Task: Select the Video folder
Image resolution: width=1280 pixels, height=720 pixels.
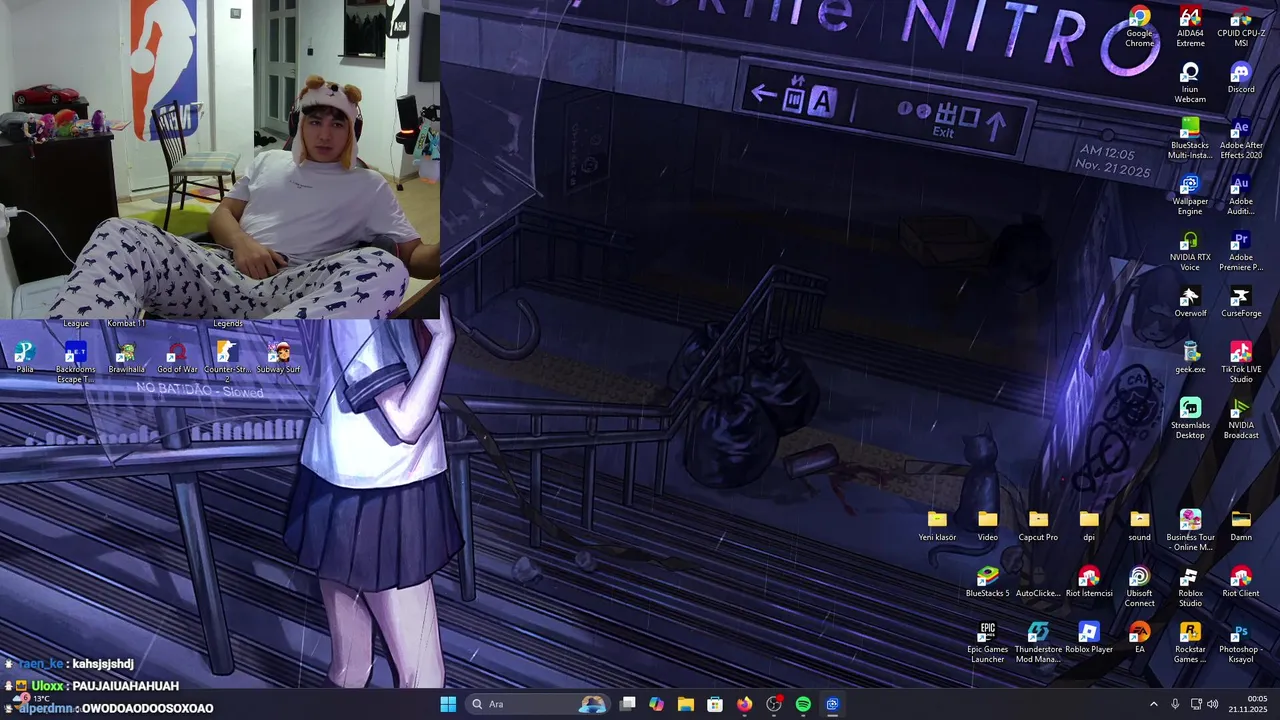Action: 988,526
